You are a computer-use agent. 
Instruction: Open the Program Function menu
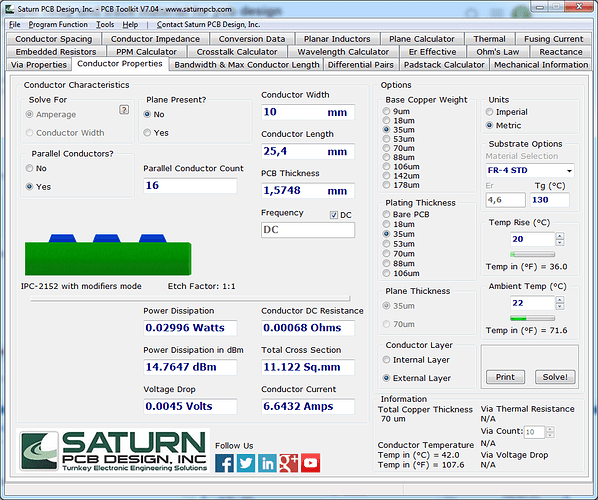coord(58,24)
